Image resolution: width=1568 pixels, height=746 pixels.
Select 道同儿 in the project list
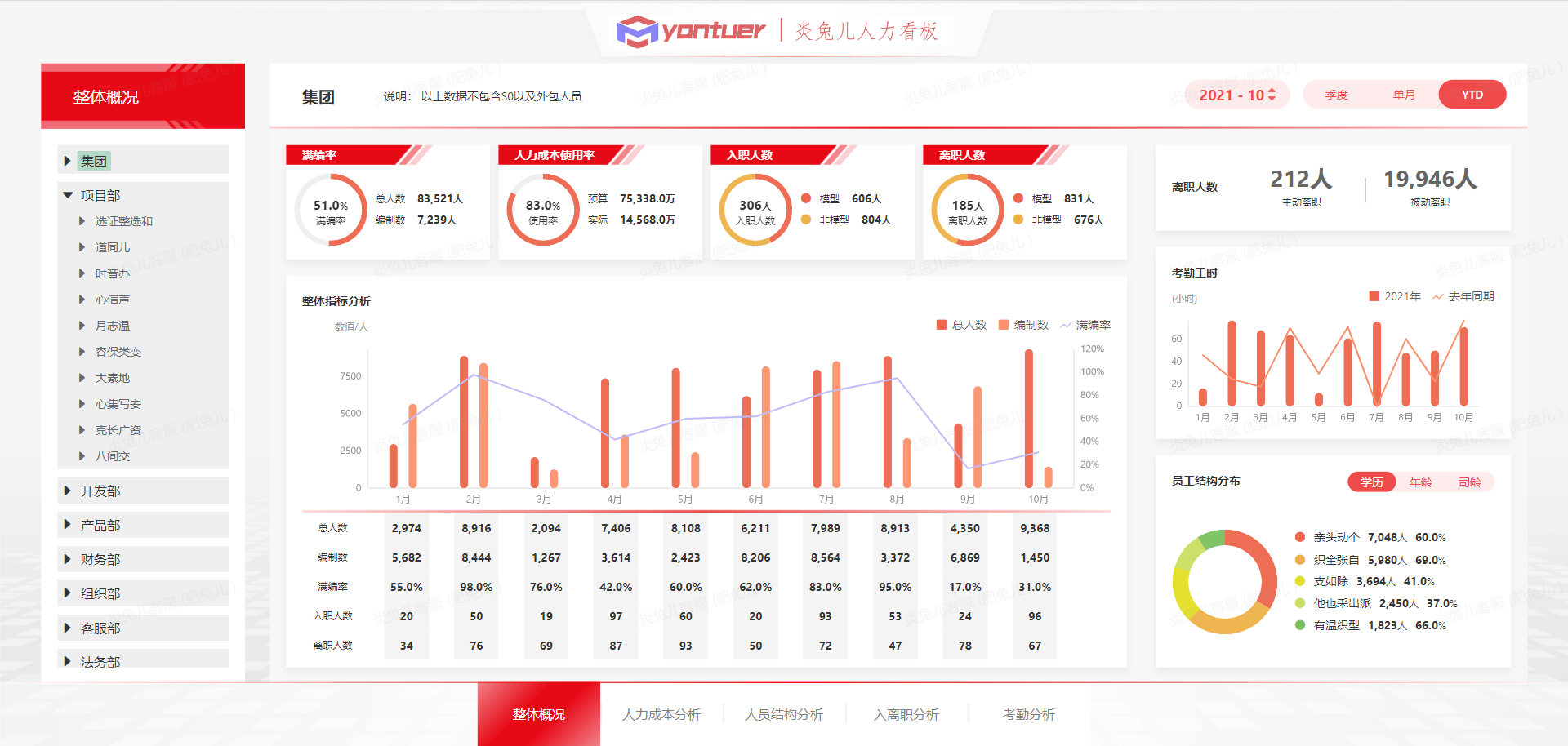113,247
